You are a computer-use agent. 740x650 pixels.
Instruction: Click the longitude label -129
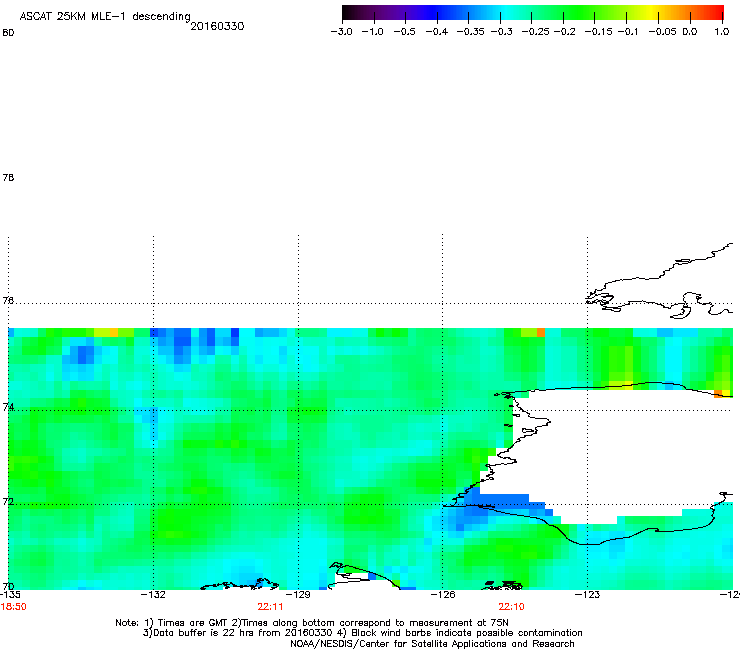pyautogui.click(x=298, y=594)
